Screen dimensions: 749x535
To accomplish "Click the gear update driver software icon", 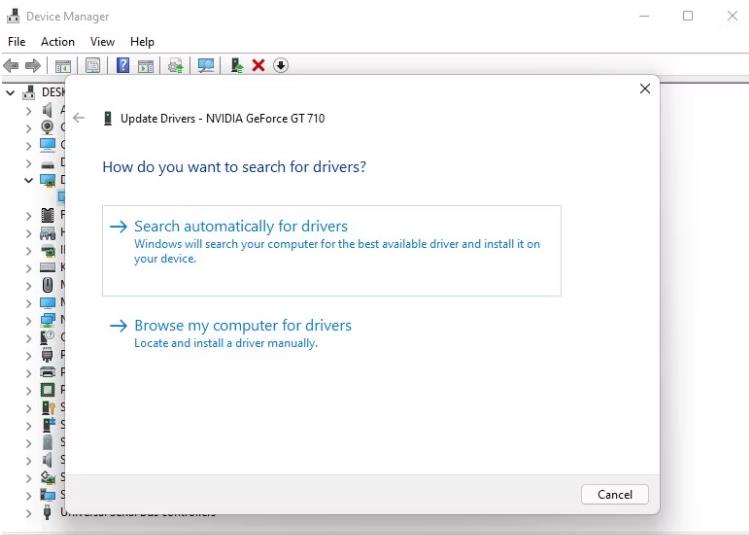I will tap(176, 65).
